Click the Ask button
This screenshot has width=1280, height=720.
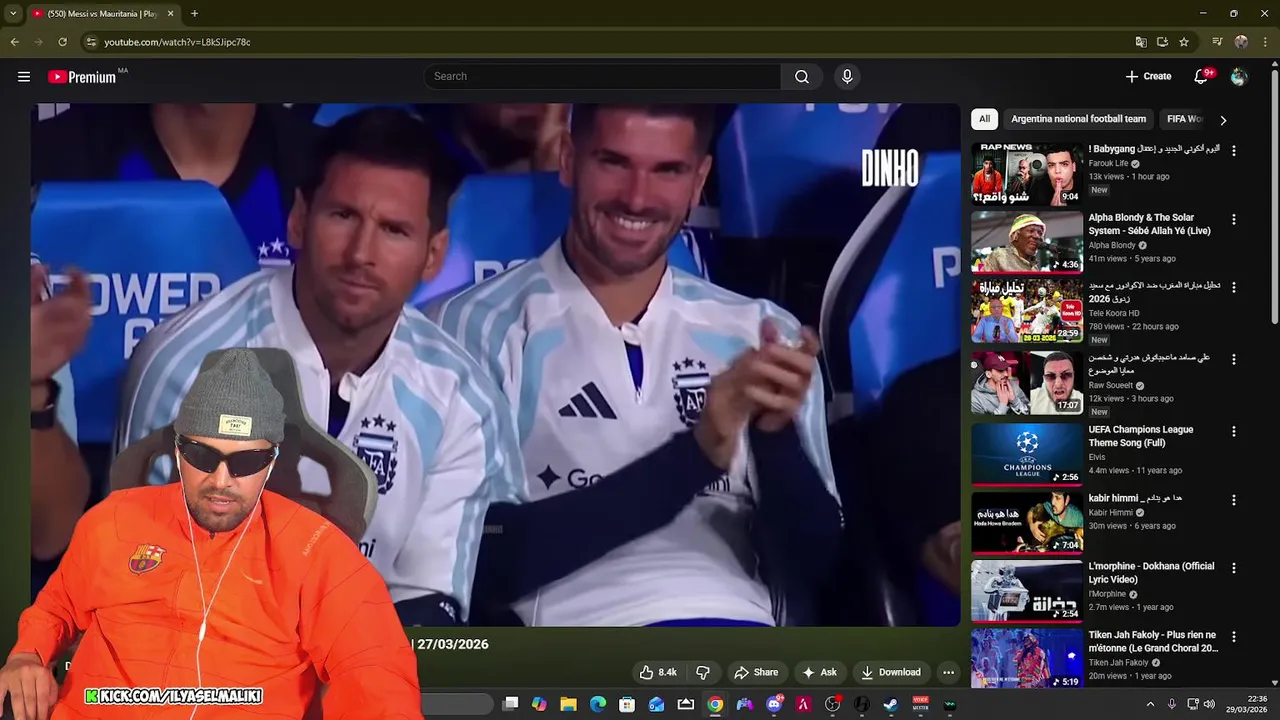tap(819, 672)
